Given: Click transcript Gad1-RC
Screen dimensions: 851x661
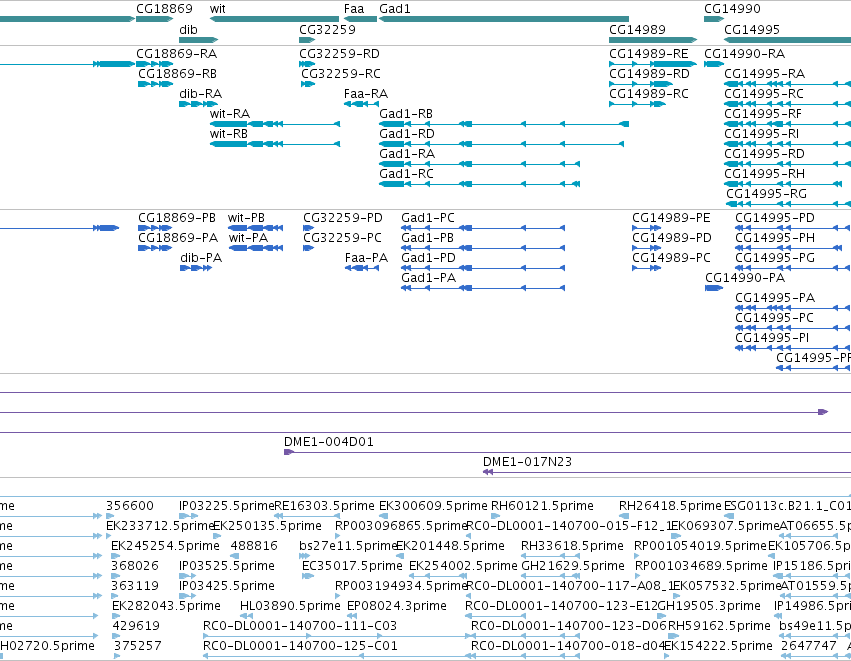Looking at the screenshot, I should tap(479, 185).
